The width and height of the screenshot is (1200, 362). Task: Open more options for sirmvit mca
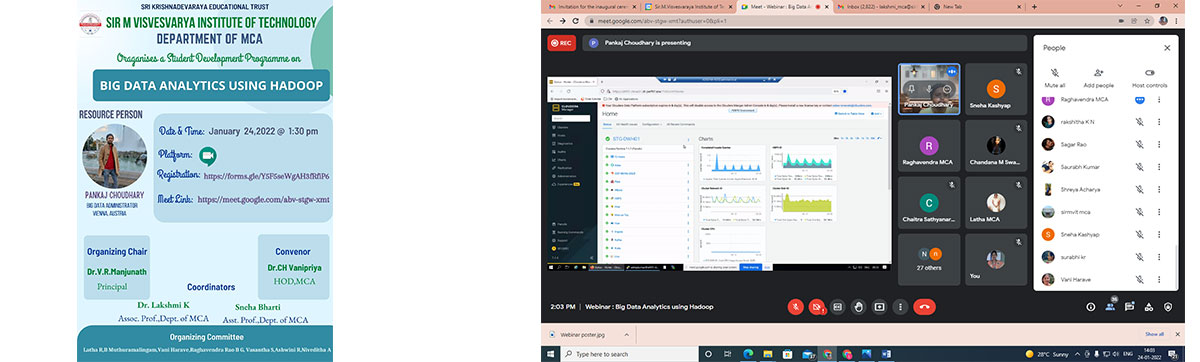pos(1159,212)
